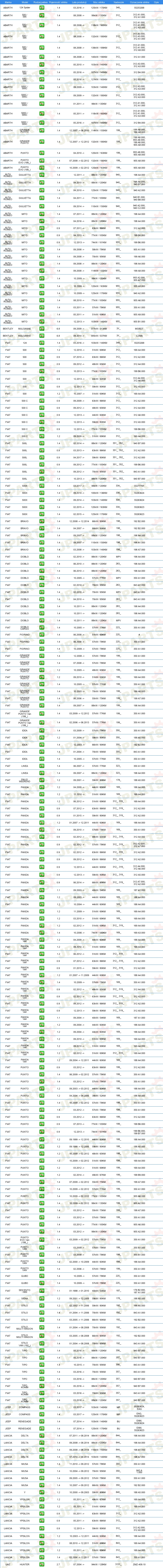Click the green icon in ABARTH 124 Spider row
Image resolution: width=163 pixels, height=1568 pixels.
click(x=42, y=8)
